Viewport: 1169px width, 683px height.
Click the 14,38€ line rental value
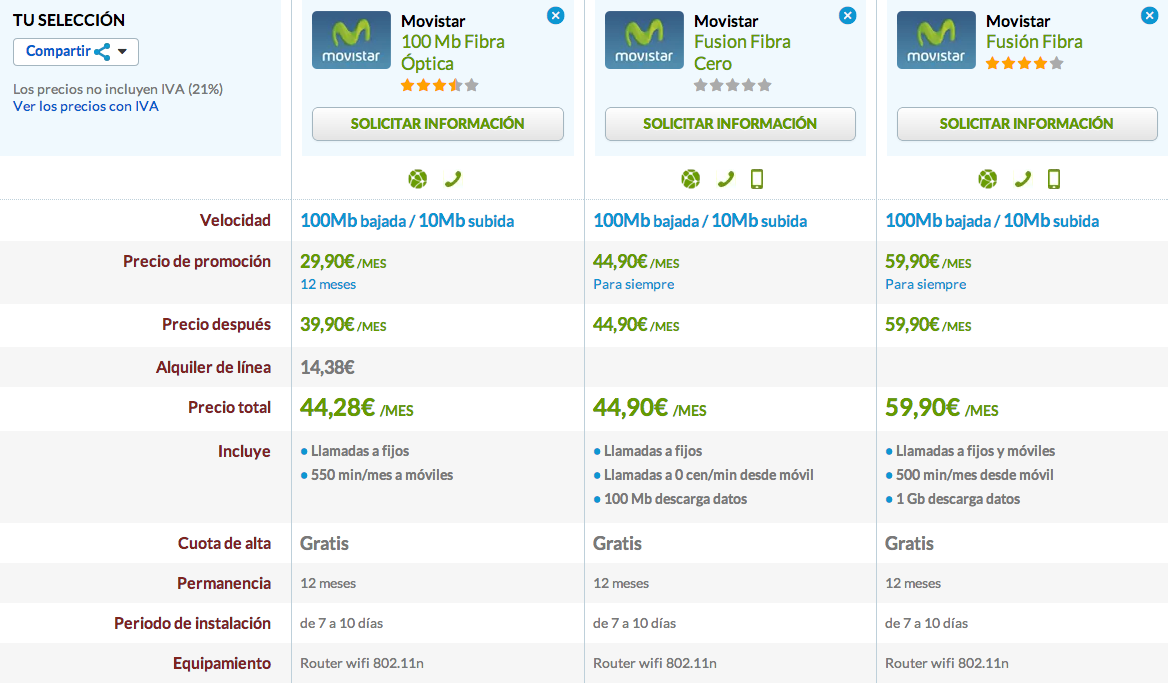click(327, 367)
